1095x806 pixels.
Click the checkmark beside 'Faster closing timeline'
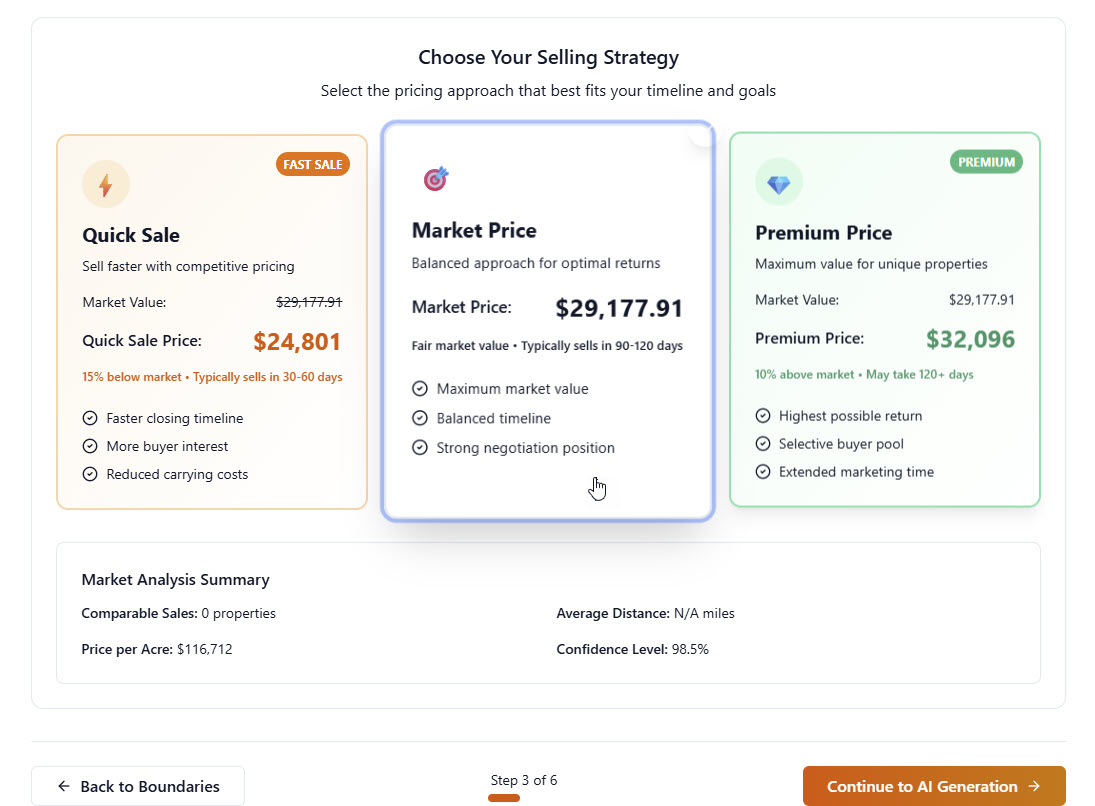click(90, 419)
